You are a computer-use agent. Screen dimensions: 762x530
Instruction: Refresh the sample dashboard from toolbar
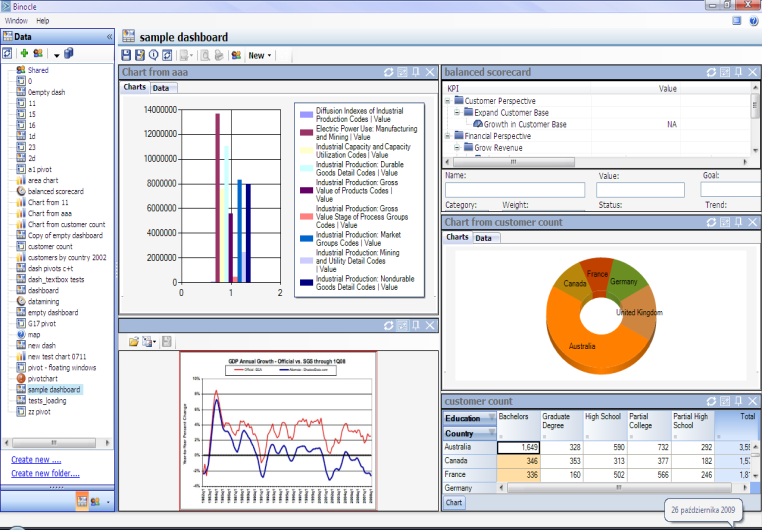click(x=167, y=55)
